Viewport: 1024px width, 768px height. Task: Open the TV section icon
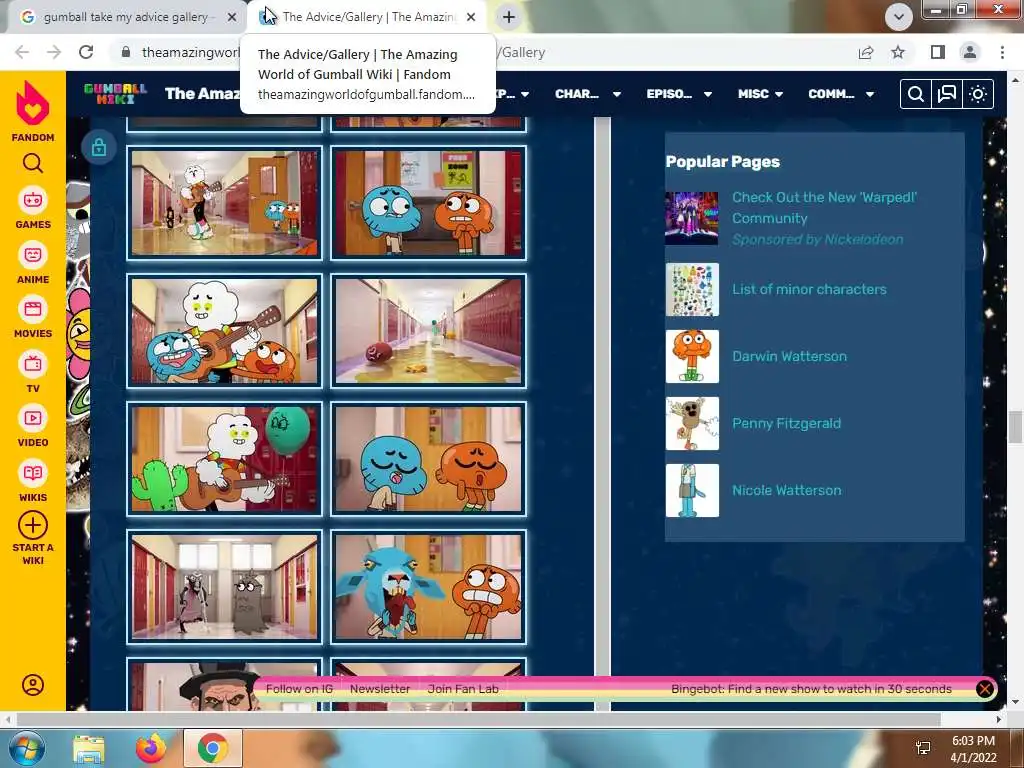tap(33, 364)
